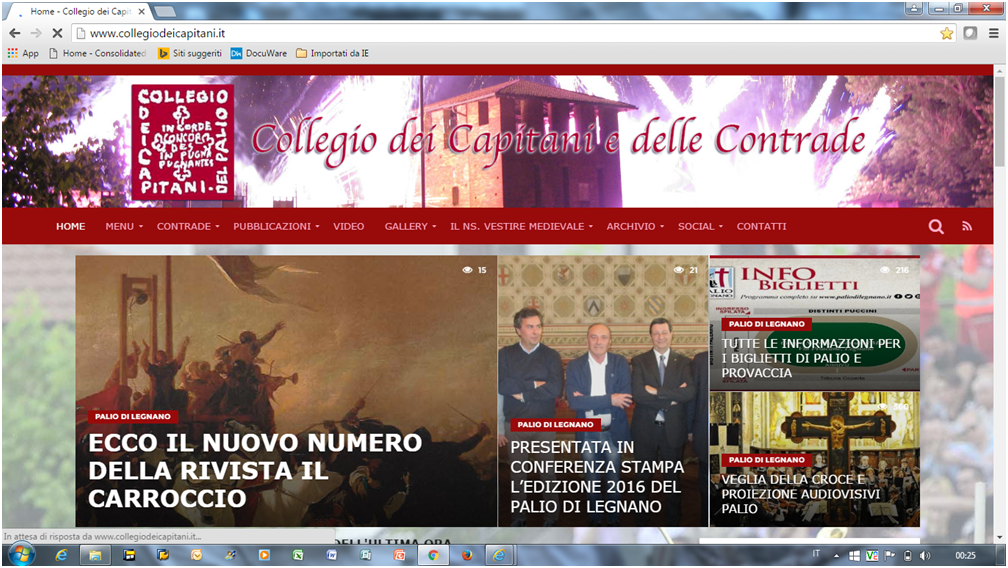Click Palio di Legnano tag on Veglia article
The height and width of the screenshot is (568, 1008).
tap(767, 460)
